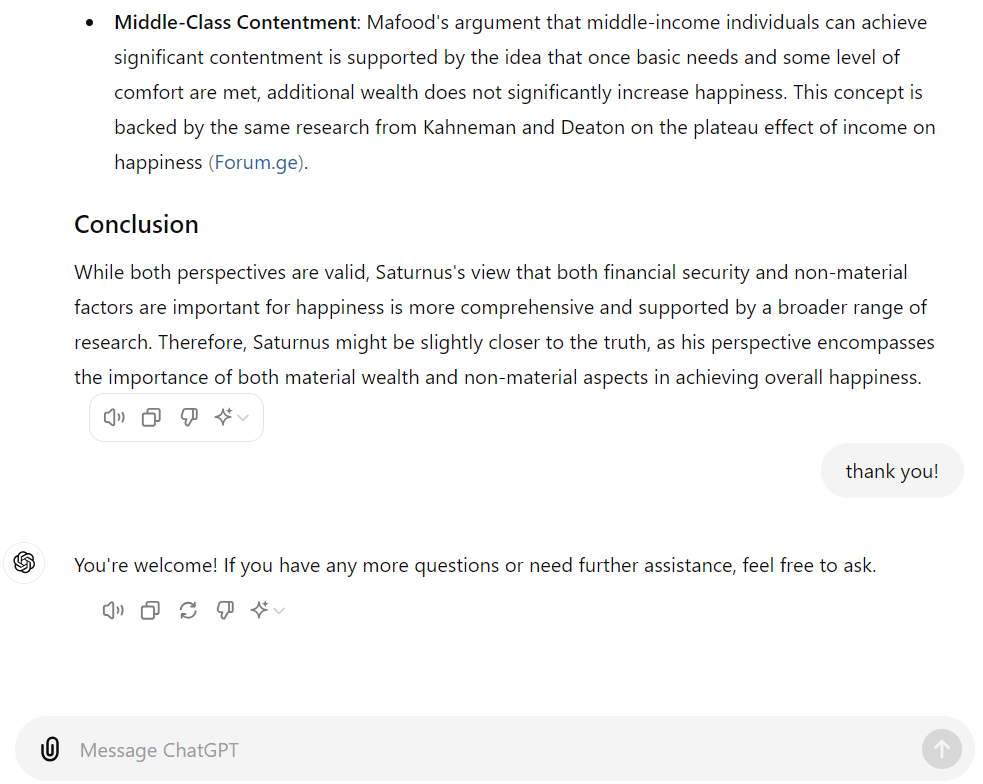Open the Forum.ge citation link

click(x=256, y=163)
